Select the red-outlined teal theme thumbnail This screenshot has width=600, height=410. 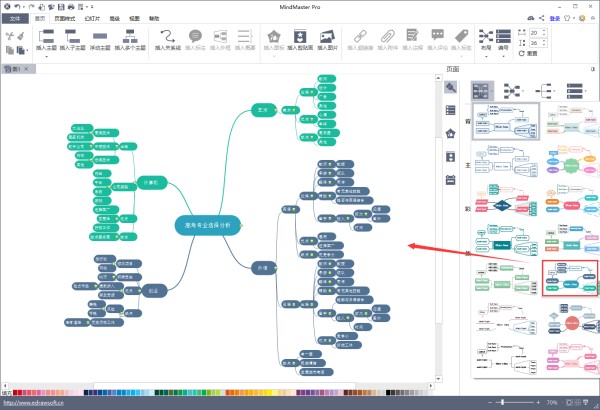570,278
